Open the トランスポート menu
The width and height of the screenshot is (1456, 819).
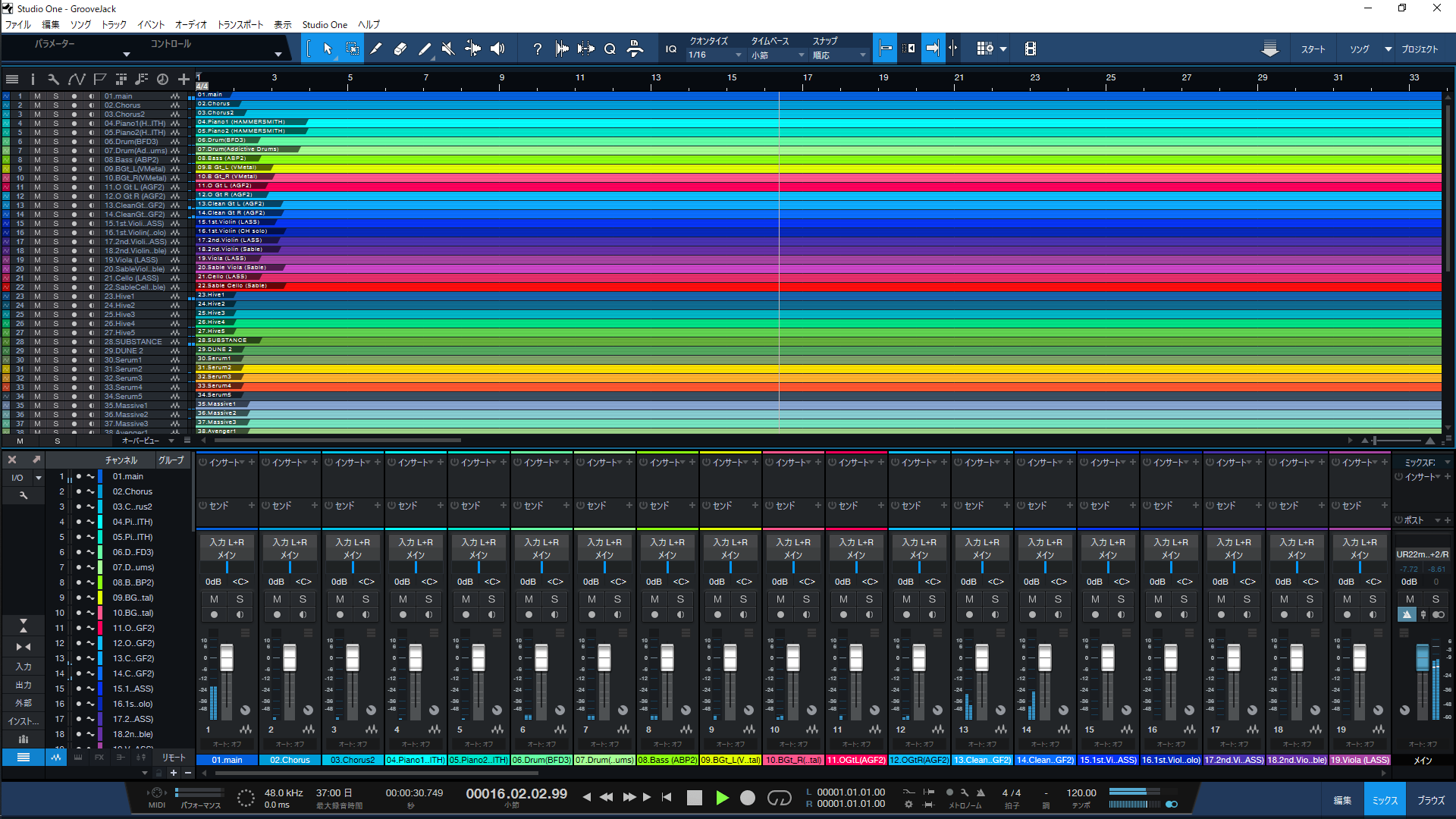click(240, 25)
